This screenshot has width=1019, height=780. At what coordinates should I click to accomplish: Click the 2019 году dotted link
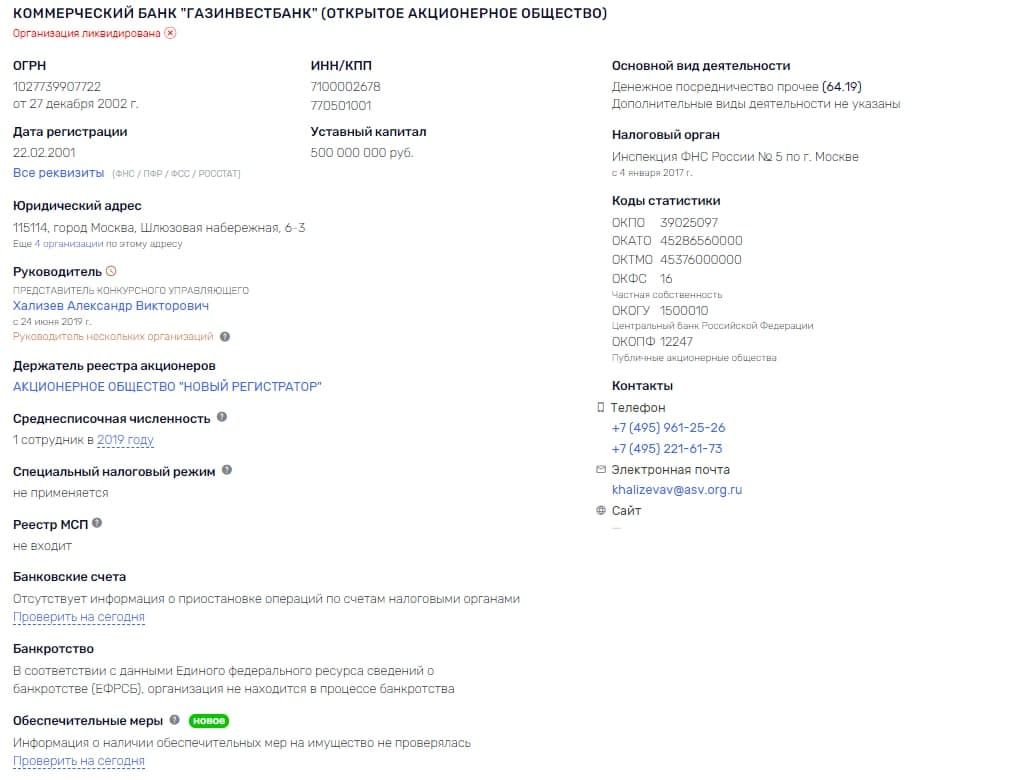(125, 440)
